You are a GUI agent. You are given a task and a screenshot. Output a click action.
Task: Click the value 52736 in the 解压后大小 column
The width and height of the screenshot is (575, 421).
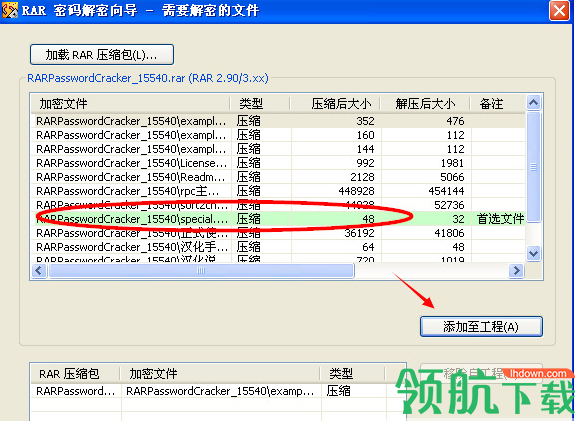point(449,205)
